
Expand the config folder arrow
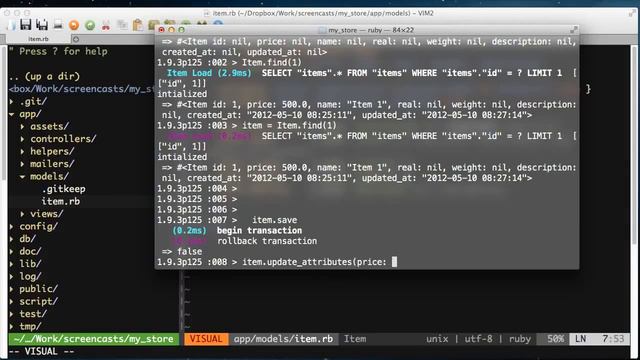[12, 227]
